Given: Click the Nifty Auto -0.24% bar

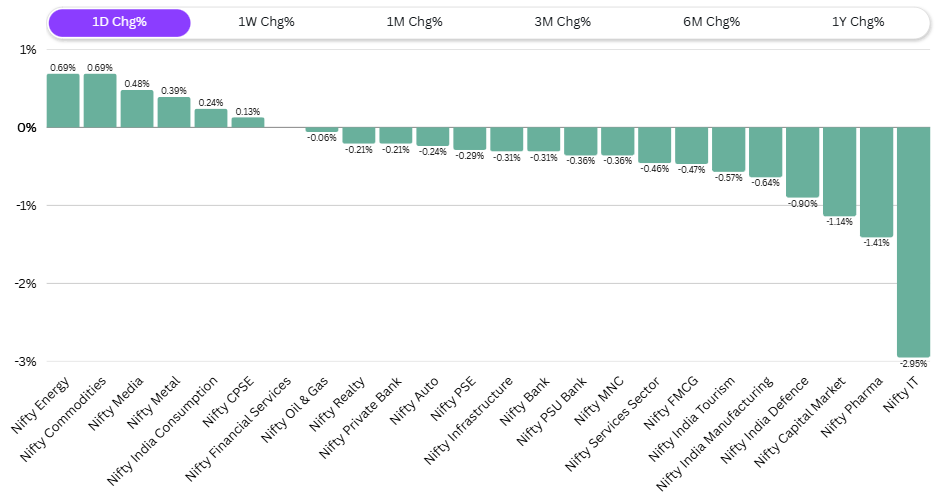Looking at the screenshot, I should (x=433, y=137).
